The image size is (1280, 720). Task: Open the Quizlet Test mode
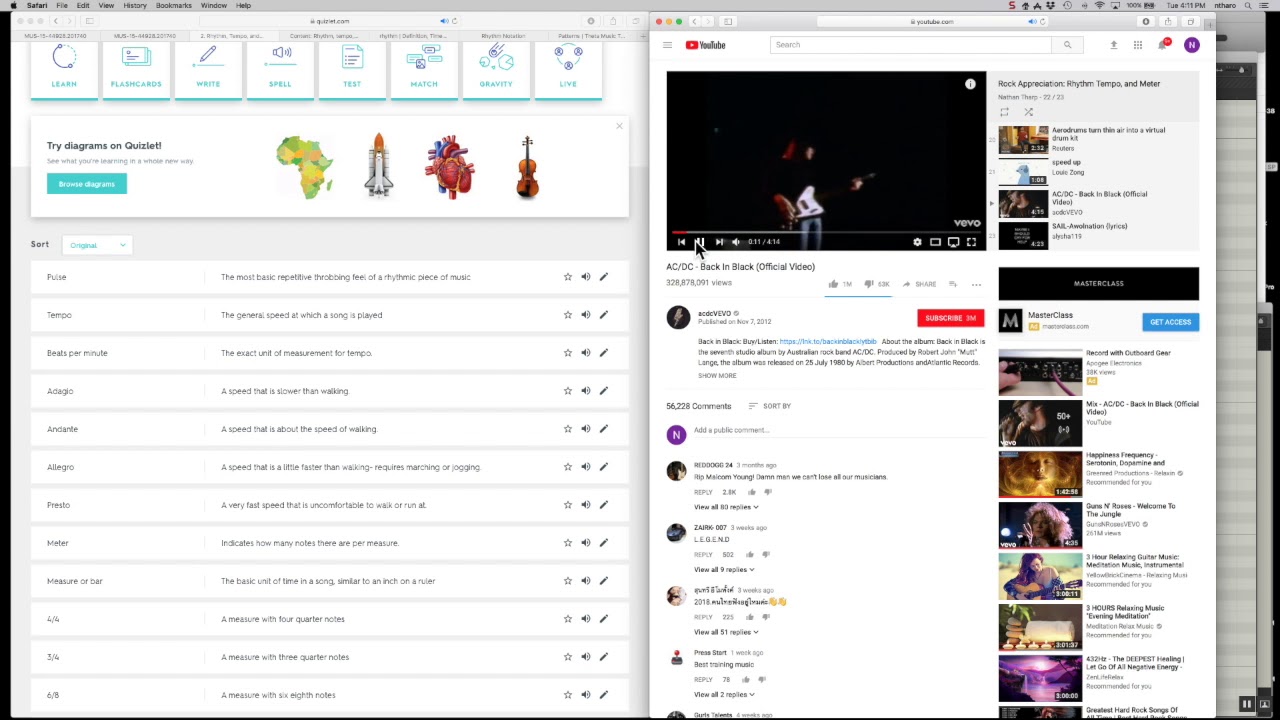coord(352,70)
